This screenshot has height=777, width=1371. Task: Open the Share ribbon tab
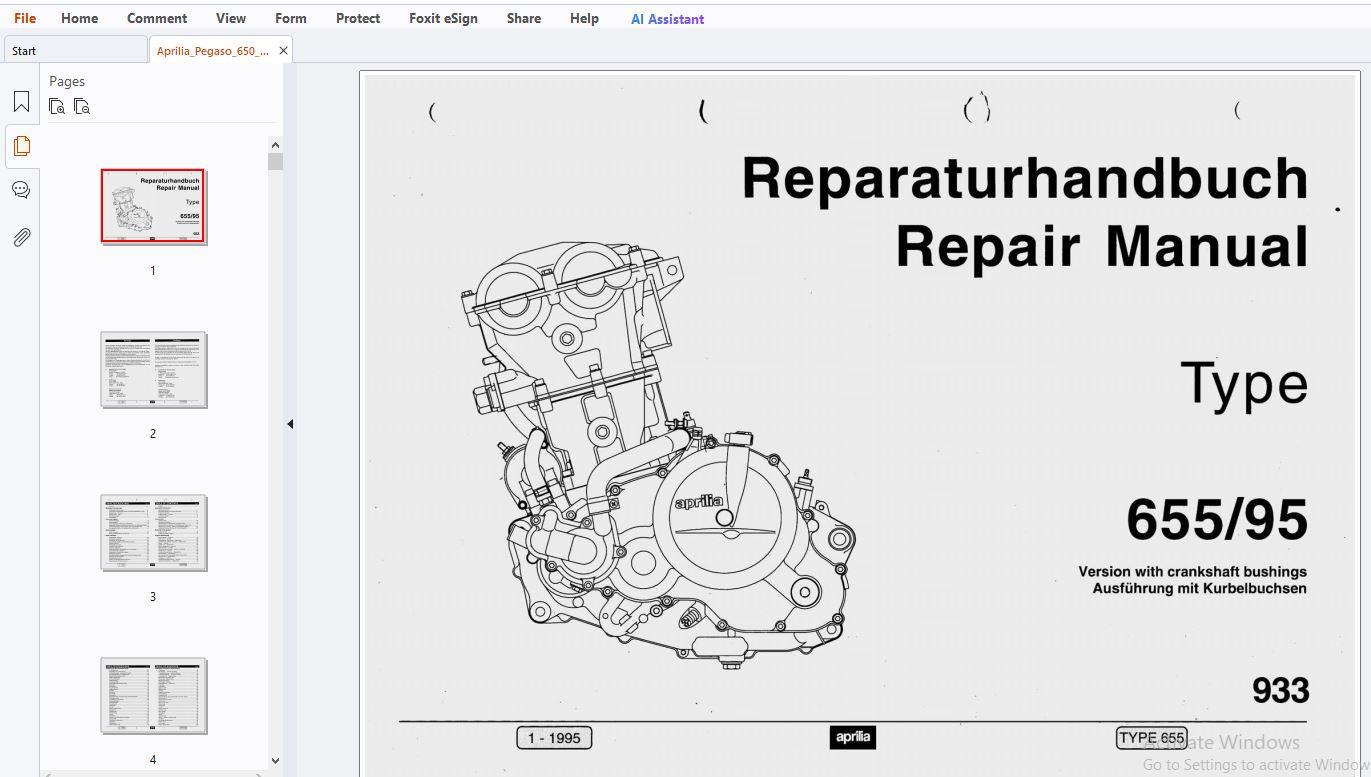pyautogui.click(x=524, y=18)
